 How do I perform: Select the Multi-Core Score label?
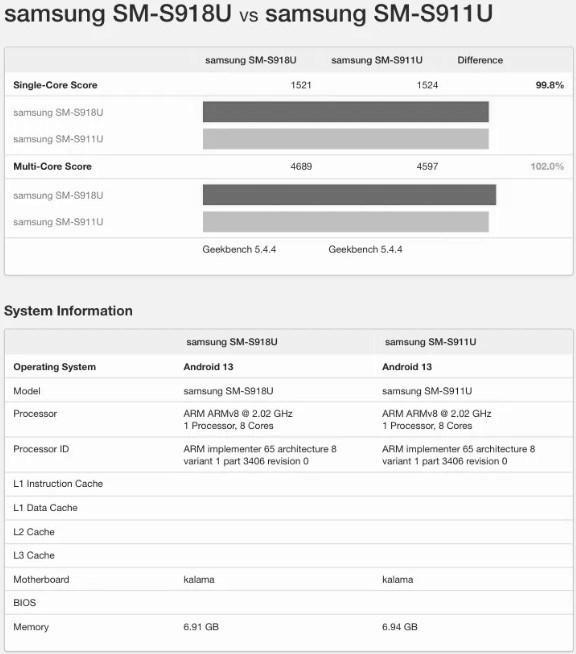point(53,166)
